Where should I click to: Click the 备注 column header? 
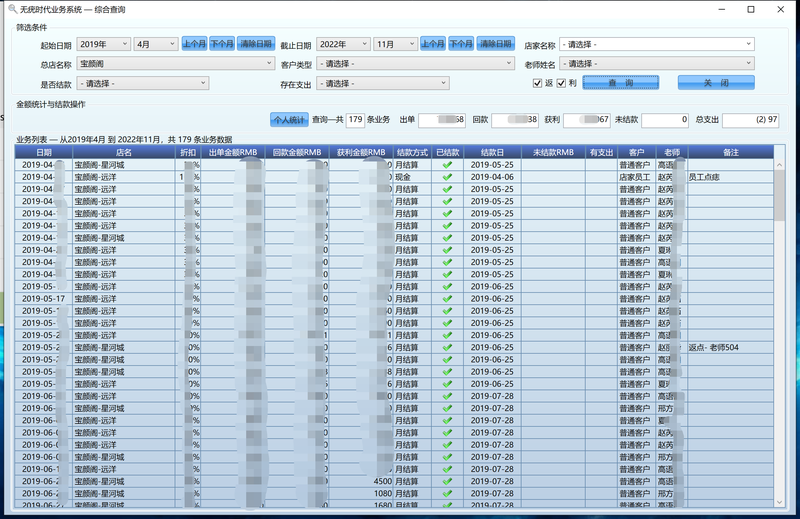pyautogui.click(x=731, y=152)
